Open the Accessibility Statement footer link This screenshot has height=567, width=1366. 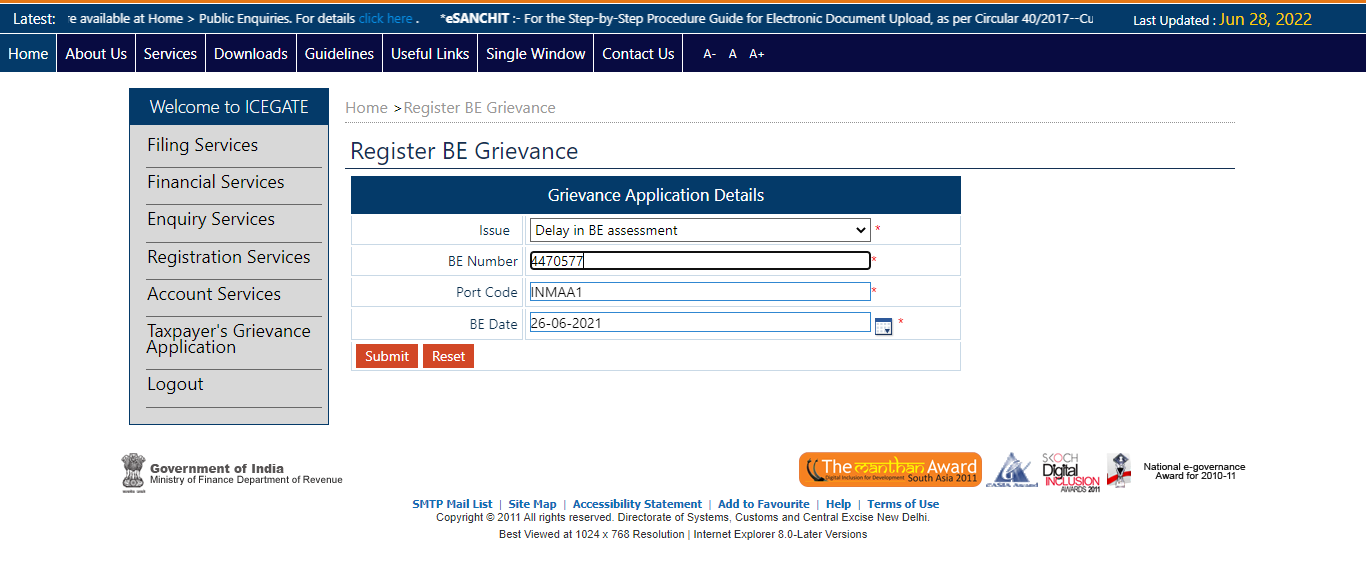(637, 504)
